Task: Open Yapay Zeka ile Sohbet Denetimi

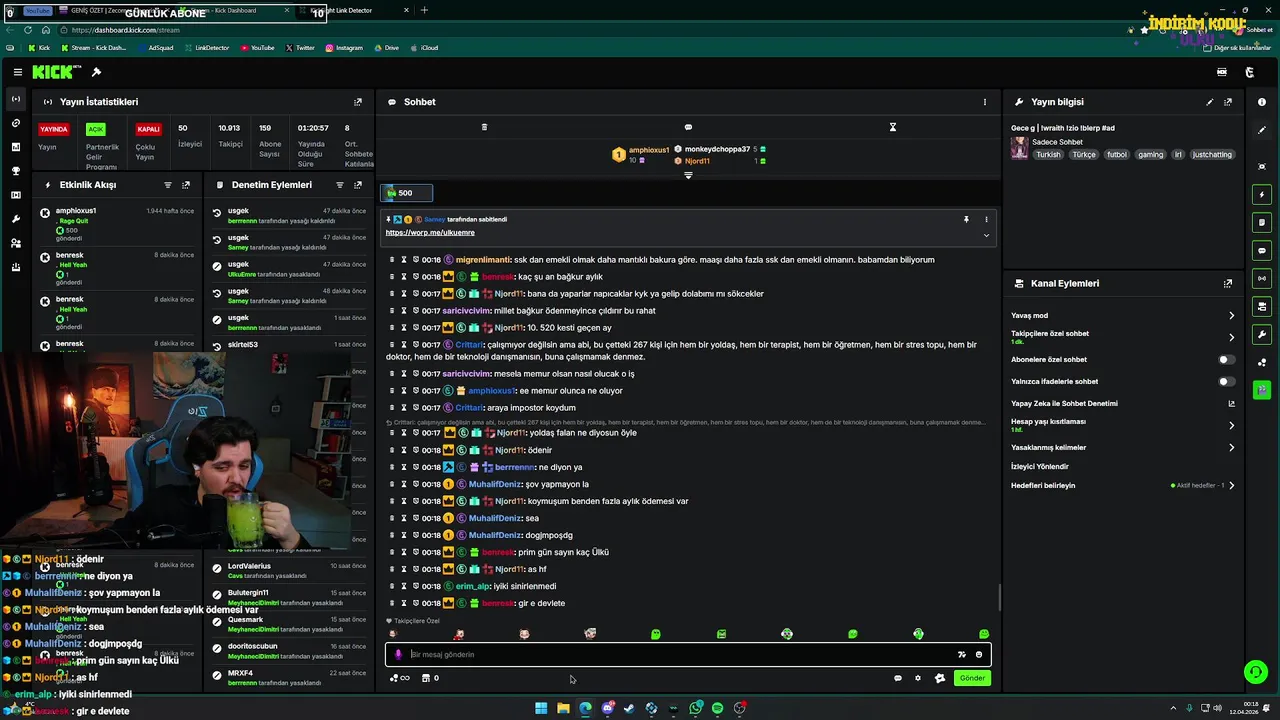Action: [x=1123, y=403]
